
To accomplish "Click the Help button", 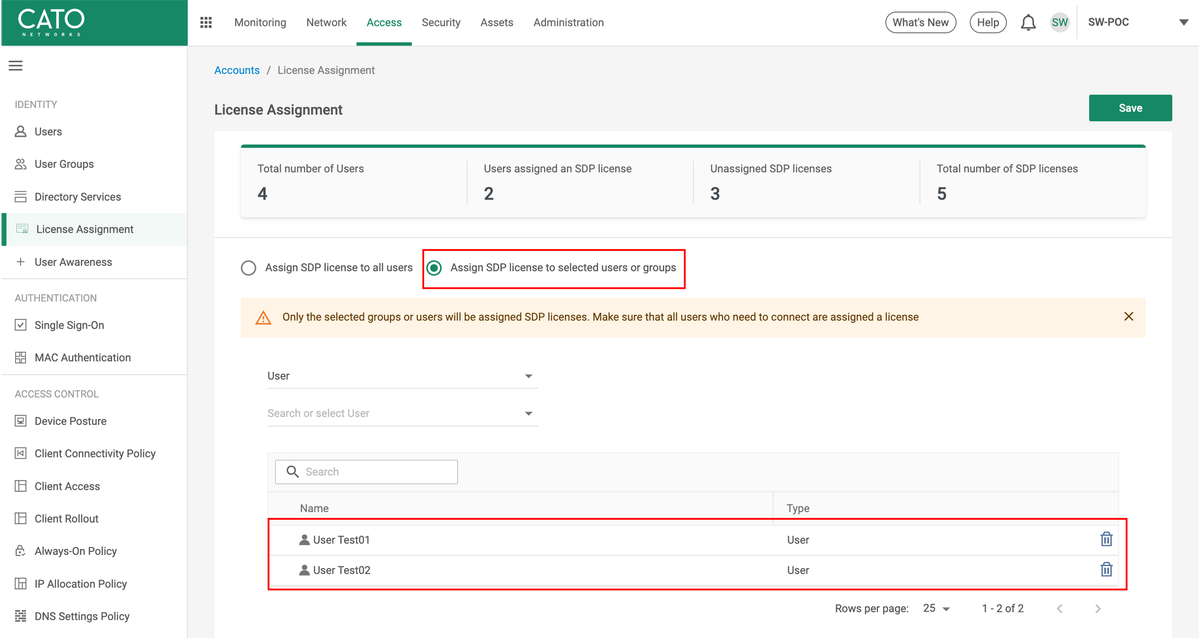I will pyautogui.click(x=988, y=22).
